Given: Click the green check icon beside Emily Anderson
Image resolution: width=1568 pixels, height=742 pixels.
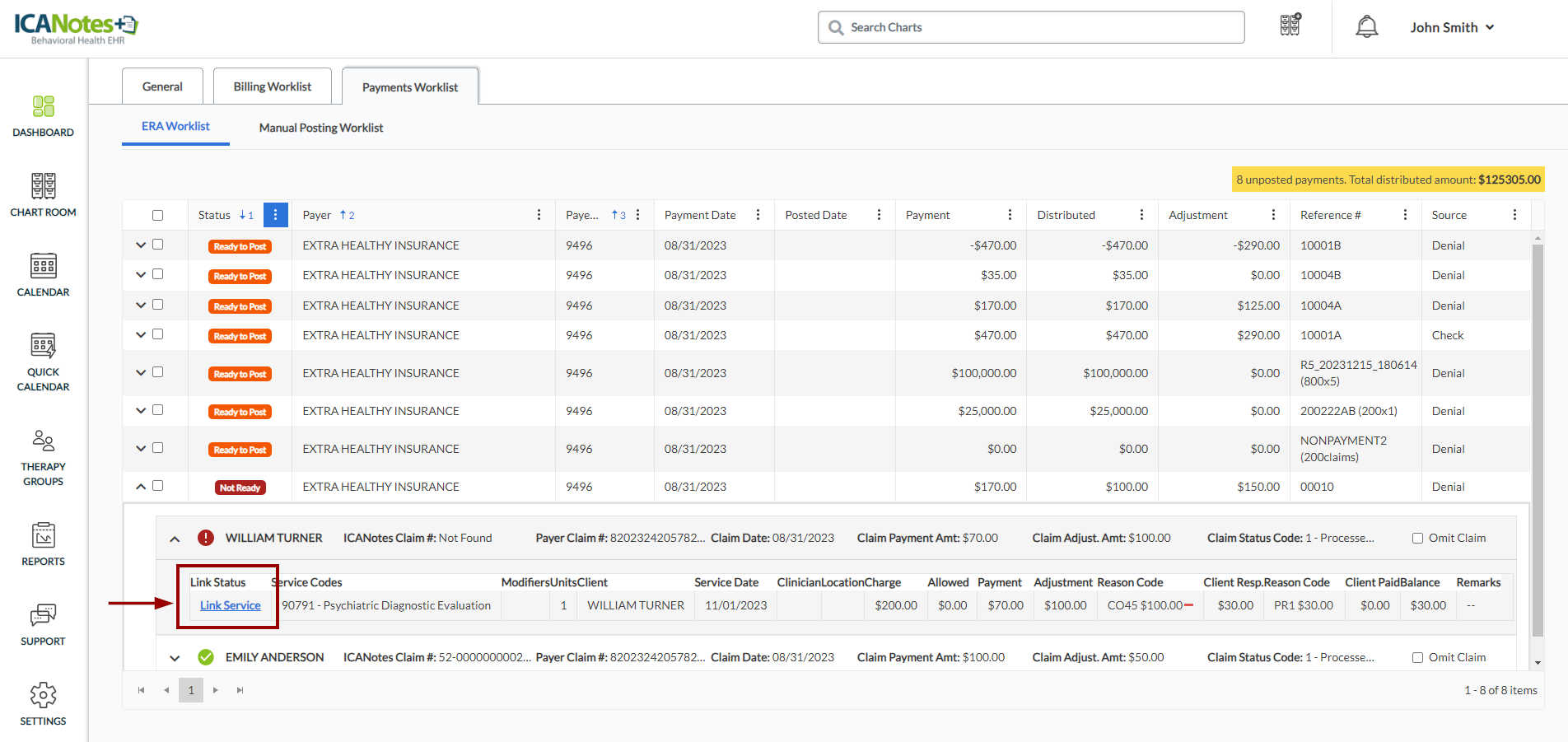Looking at the screenshot, I should click(206, 657).
